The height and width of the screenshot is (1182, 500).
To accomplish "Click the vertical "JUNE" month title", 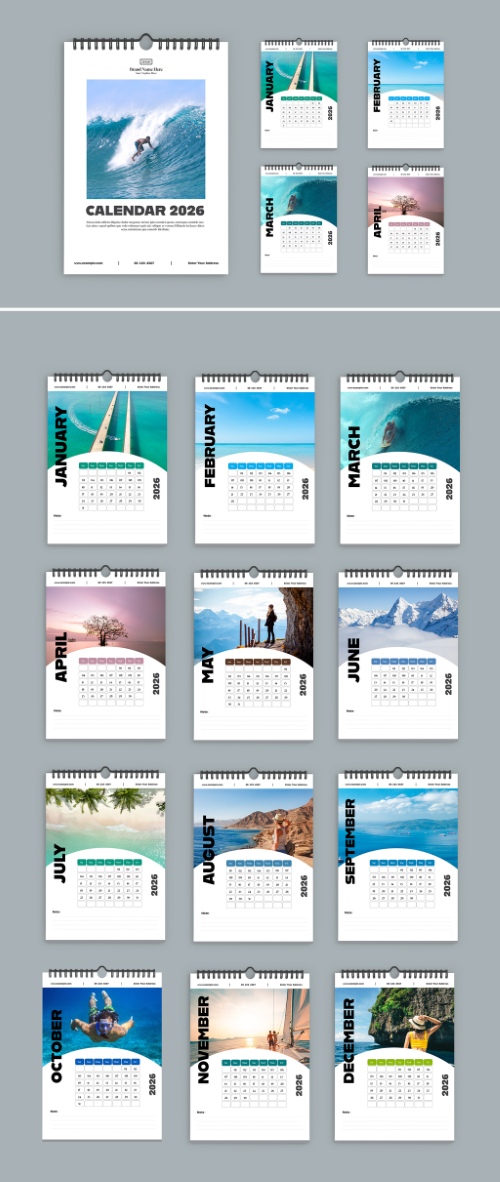I will click(352, 660).
